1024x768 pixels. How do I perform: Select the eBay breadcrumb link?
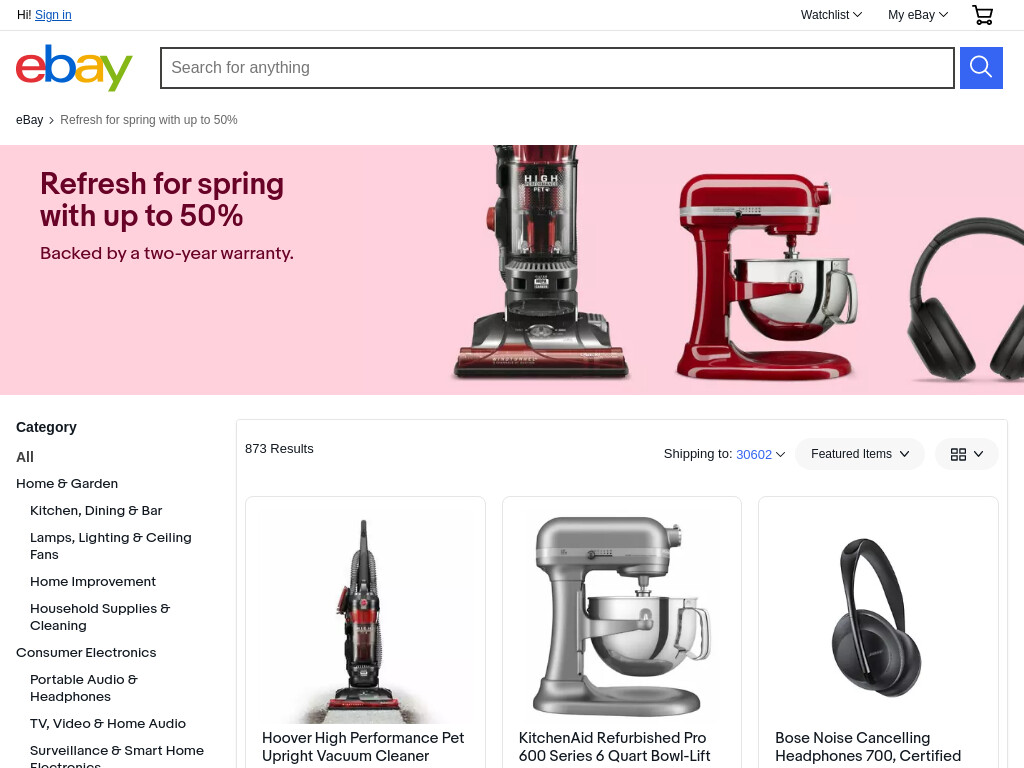[29, 120]
